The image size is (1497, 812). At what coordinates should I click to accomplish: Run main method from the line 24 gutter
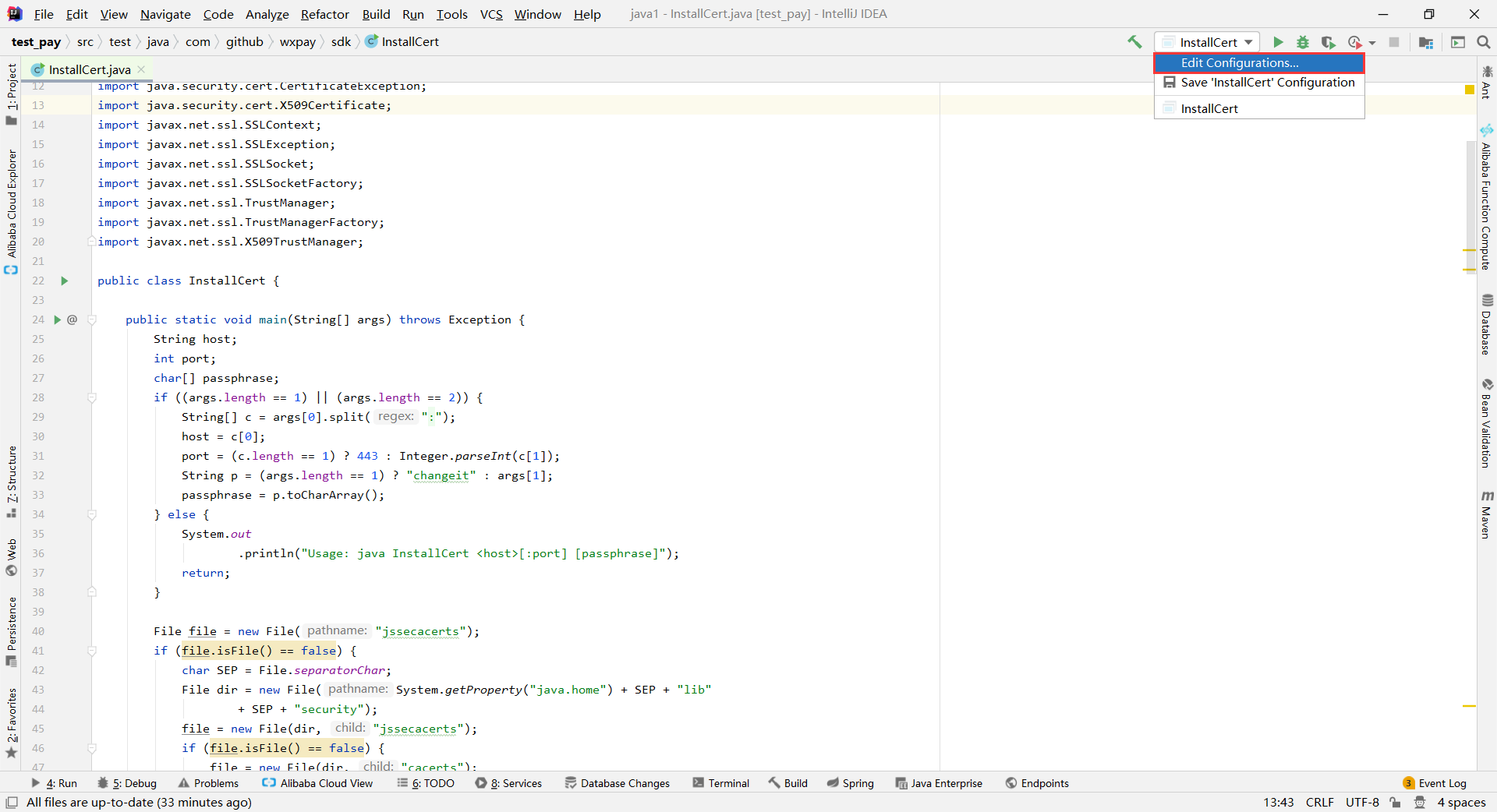point(57,320)
